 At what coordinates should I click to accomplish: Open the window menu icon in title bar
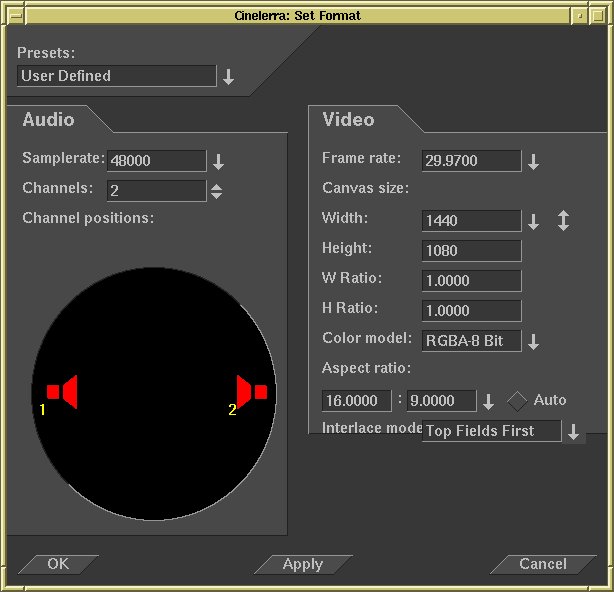(x=16, y=16)
